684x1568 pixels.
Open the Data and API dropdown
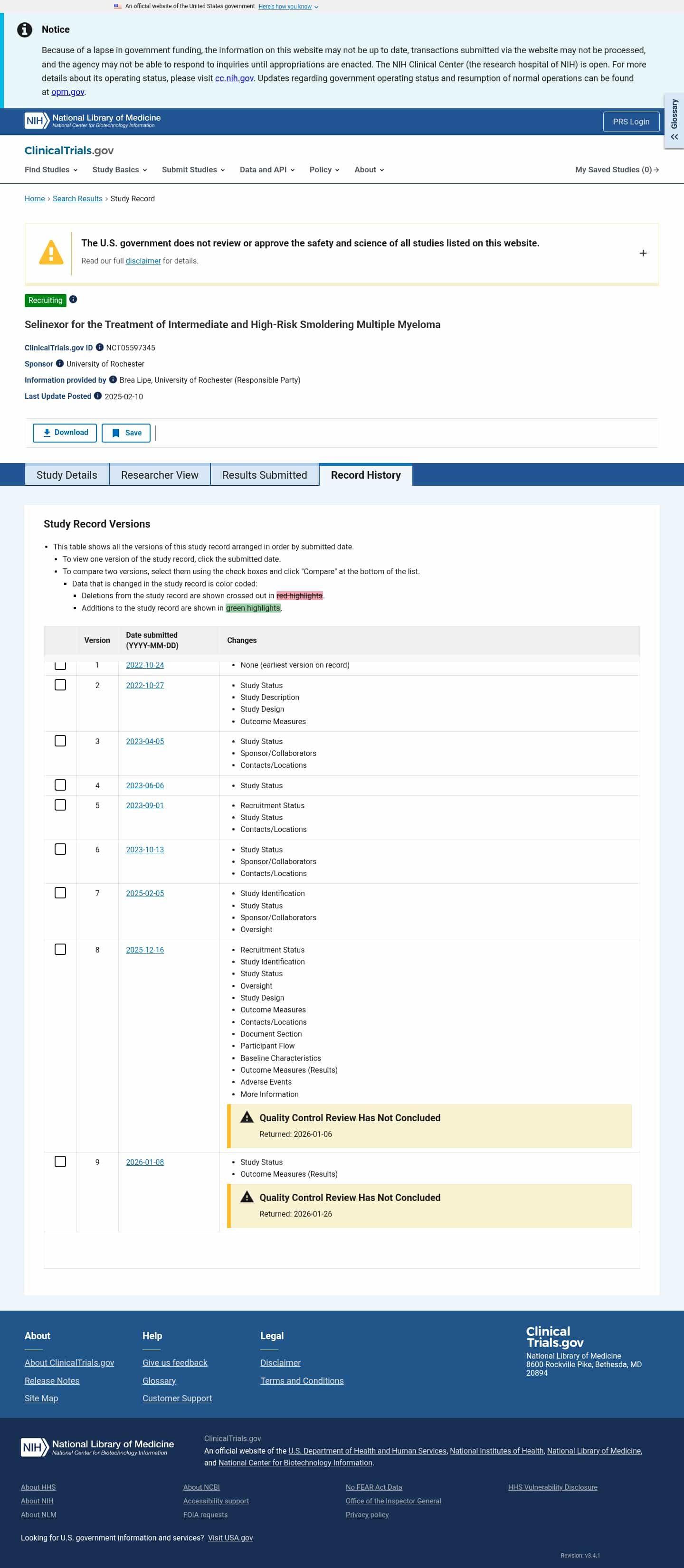tap(267, 170)
